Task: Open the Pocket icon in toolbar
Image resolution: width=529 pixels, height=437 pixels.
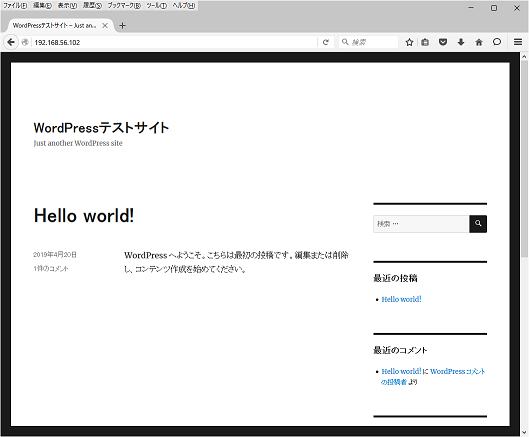Action: [x=443, y=42]
